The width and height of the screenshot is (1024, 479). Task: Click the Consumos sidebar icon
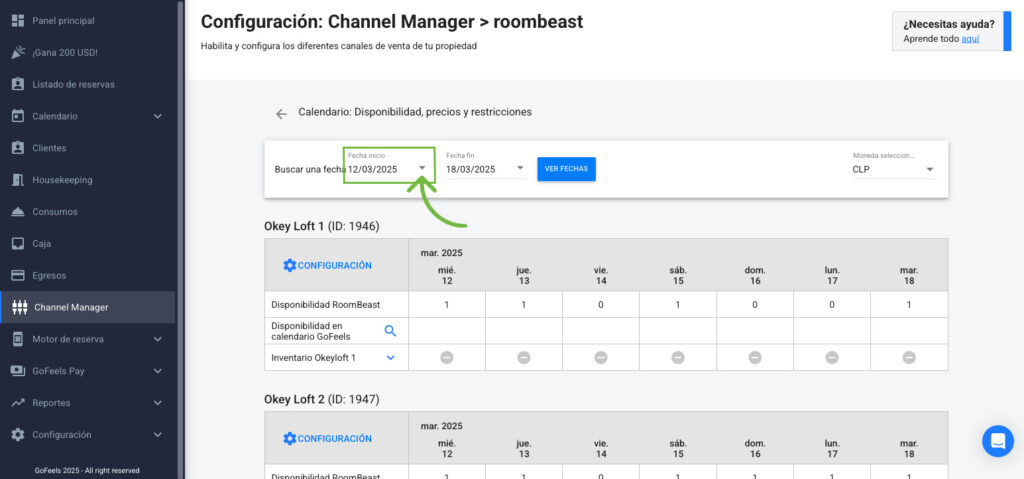point(18,212)
